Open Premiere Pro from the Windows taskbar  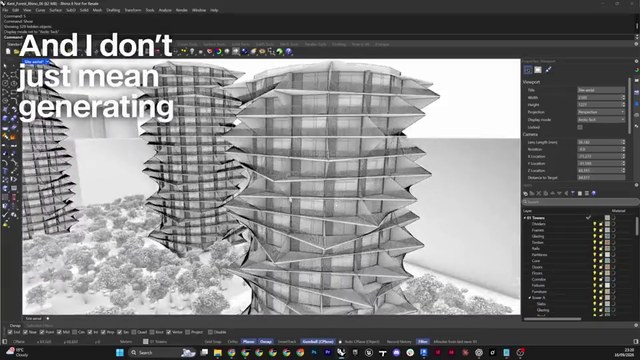[328, 352]
